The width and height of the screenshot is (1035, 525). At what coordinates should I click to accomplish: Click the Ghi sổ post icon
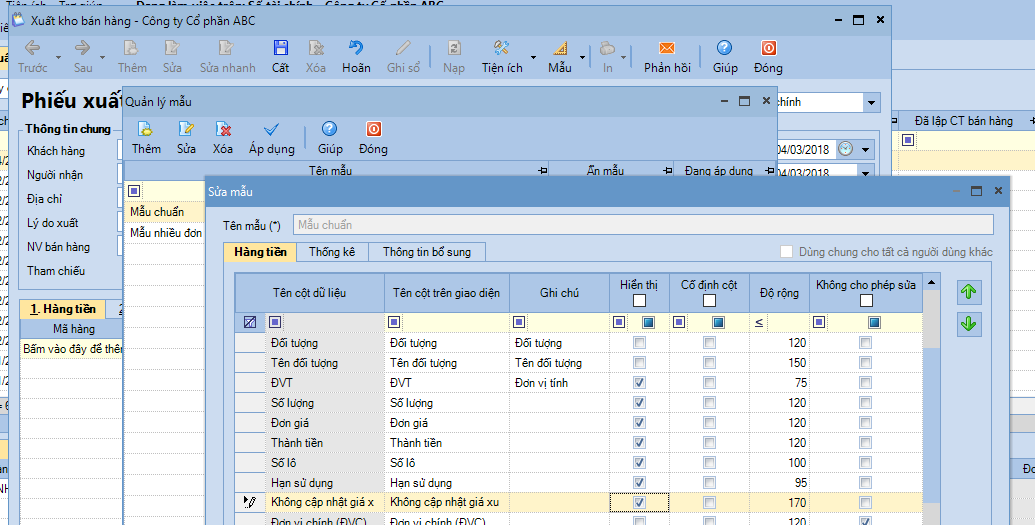tap(403, 48)
